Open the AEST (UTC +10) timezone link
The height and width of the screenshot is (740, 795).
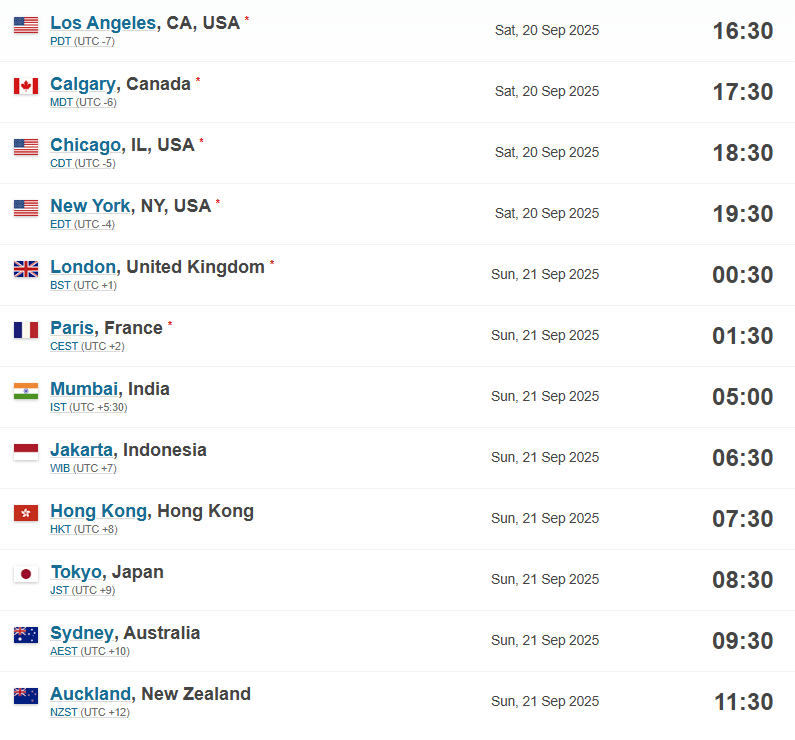click(90, 651)
